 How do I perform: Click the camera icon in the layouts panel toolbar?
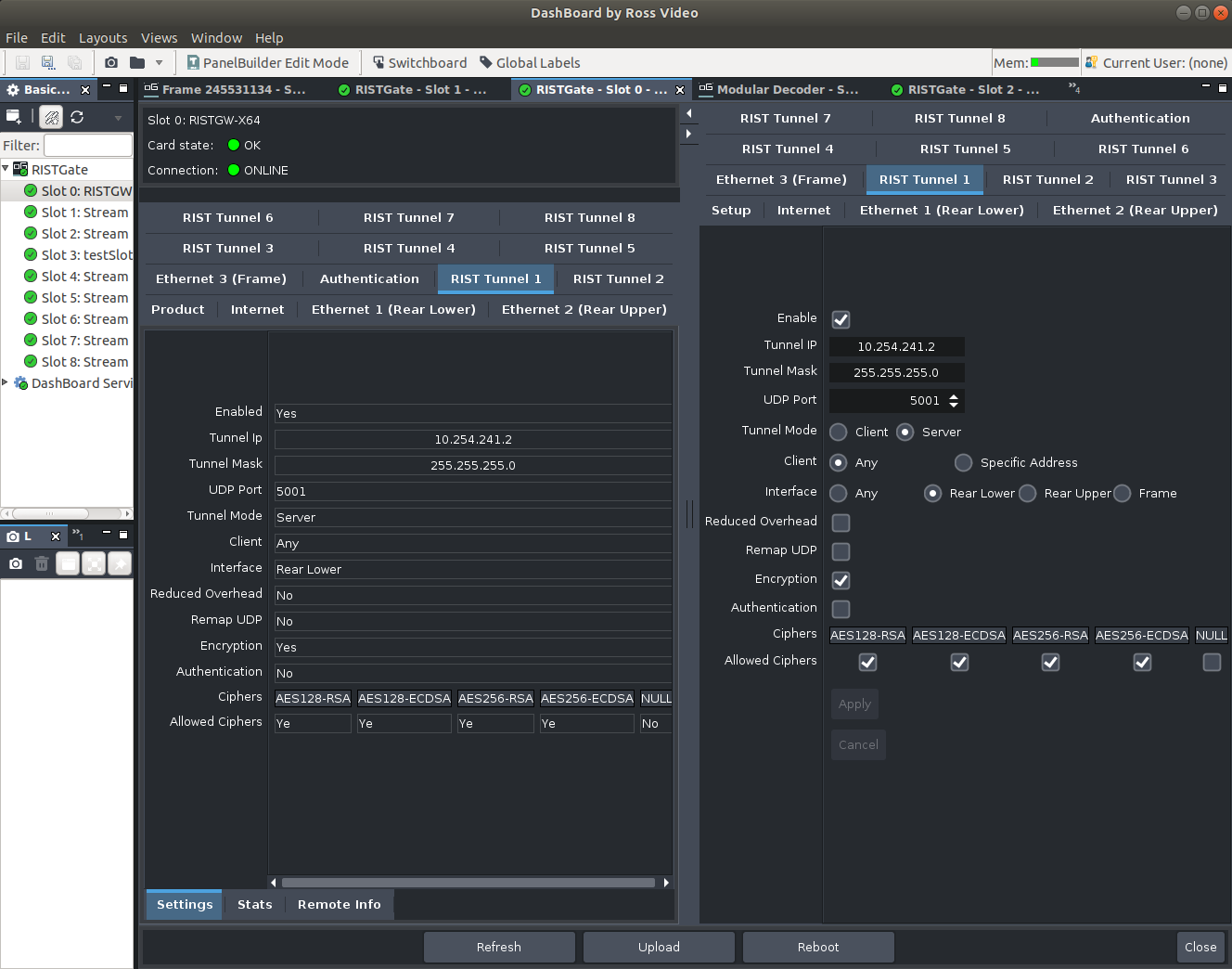pyautogui.click(x=16, y=563)
